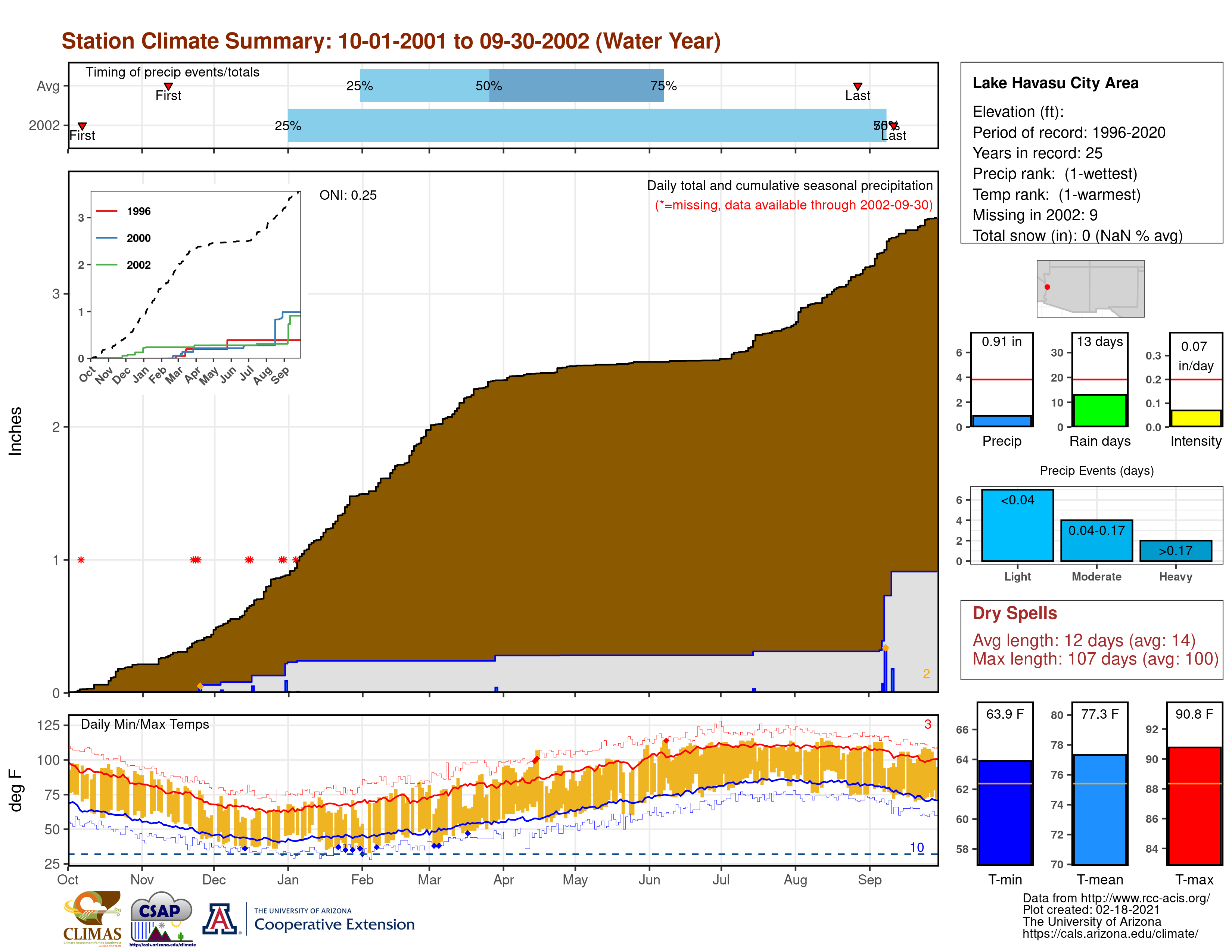Click the orange diamond marker in September
This screenshot has height=952, width=1232.
(885, 647)
